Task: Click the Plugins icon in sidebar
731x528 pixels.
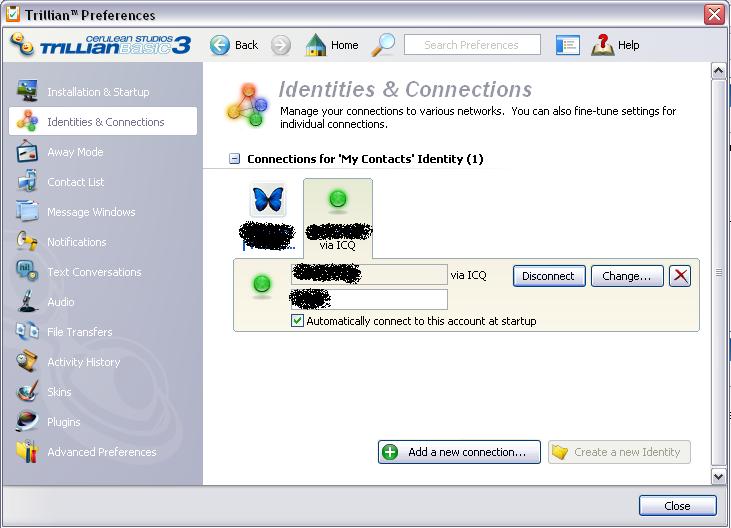Action: coord(27,421)
